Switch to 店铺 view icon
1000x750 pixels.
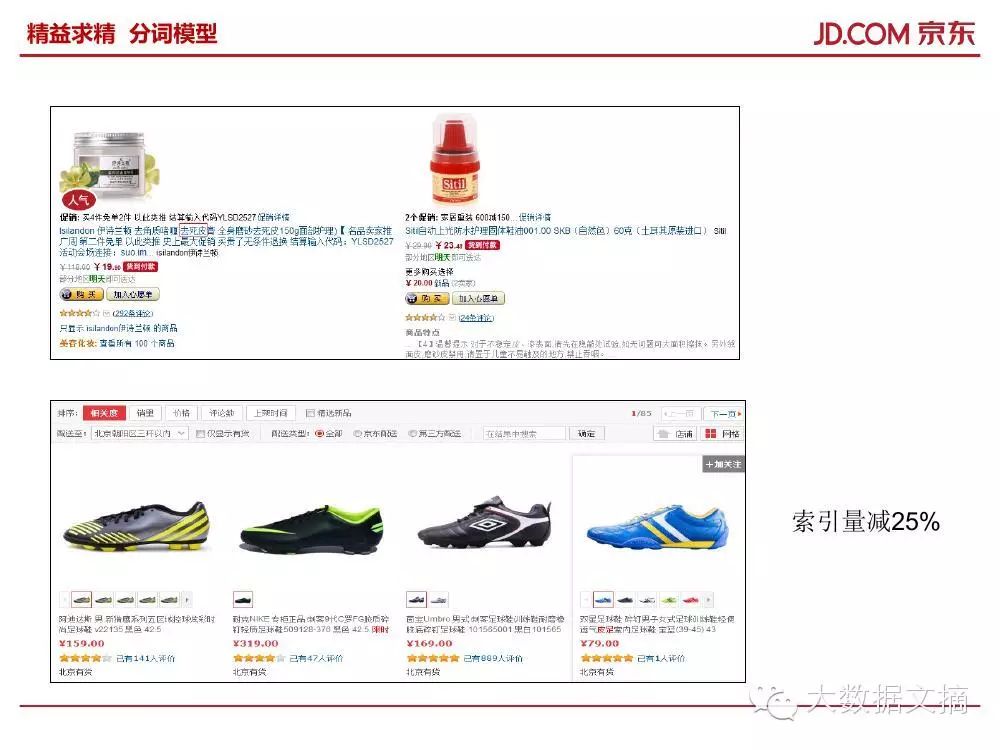point(676,434)
